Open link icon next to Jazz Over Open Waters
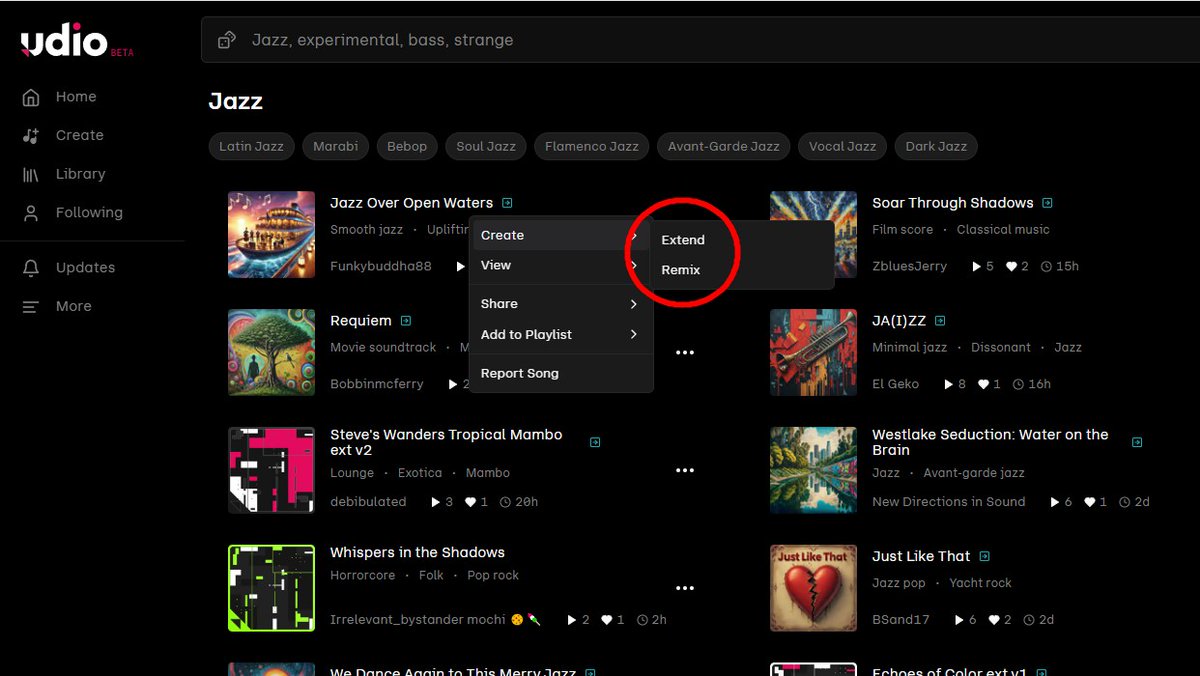 pos(507,203)
